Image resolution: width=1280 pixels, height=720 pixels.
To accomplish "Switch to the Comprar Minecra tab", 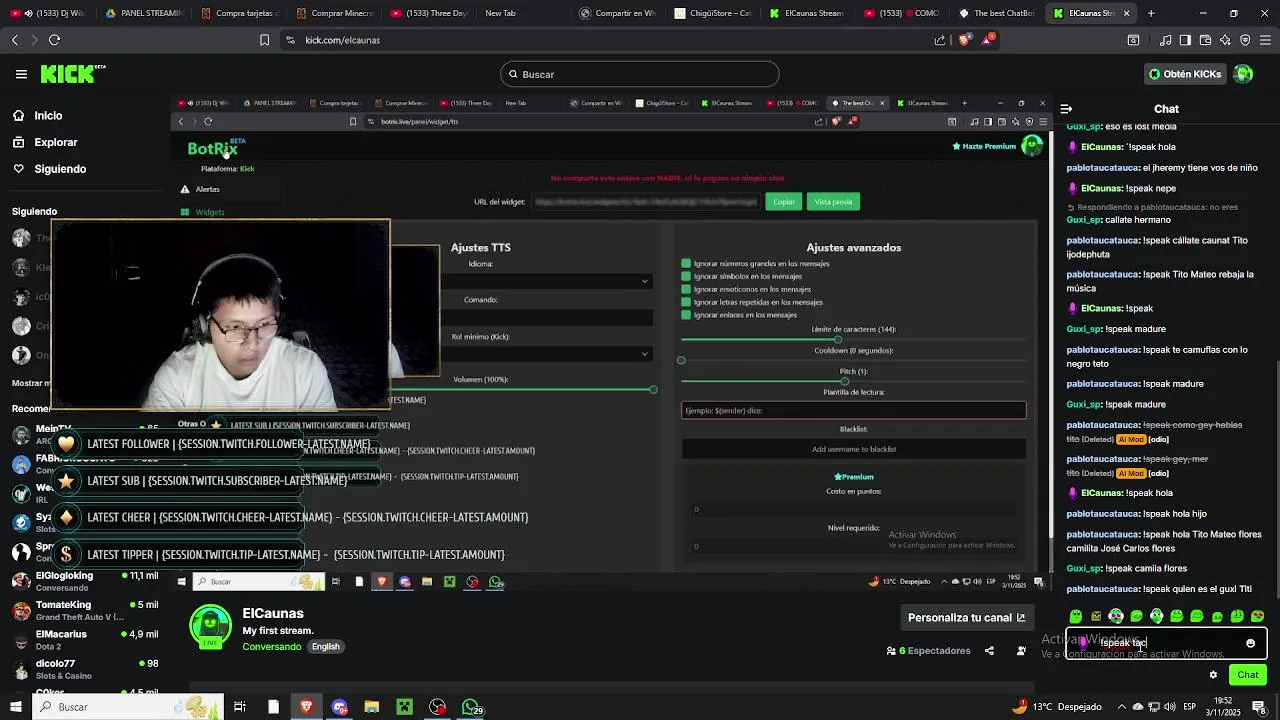I will 335,13.
